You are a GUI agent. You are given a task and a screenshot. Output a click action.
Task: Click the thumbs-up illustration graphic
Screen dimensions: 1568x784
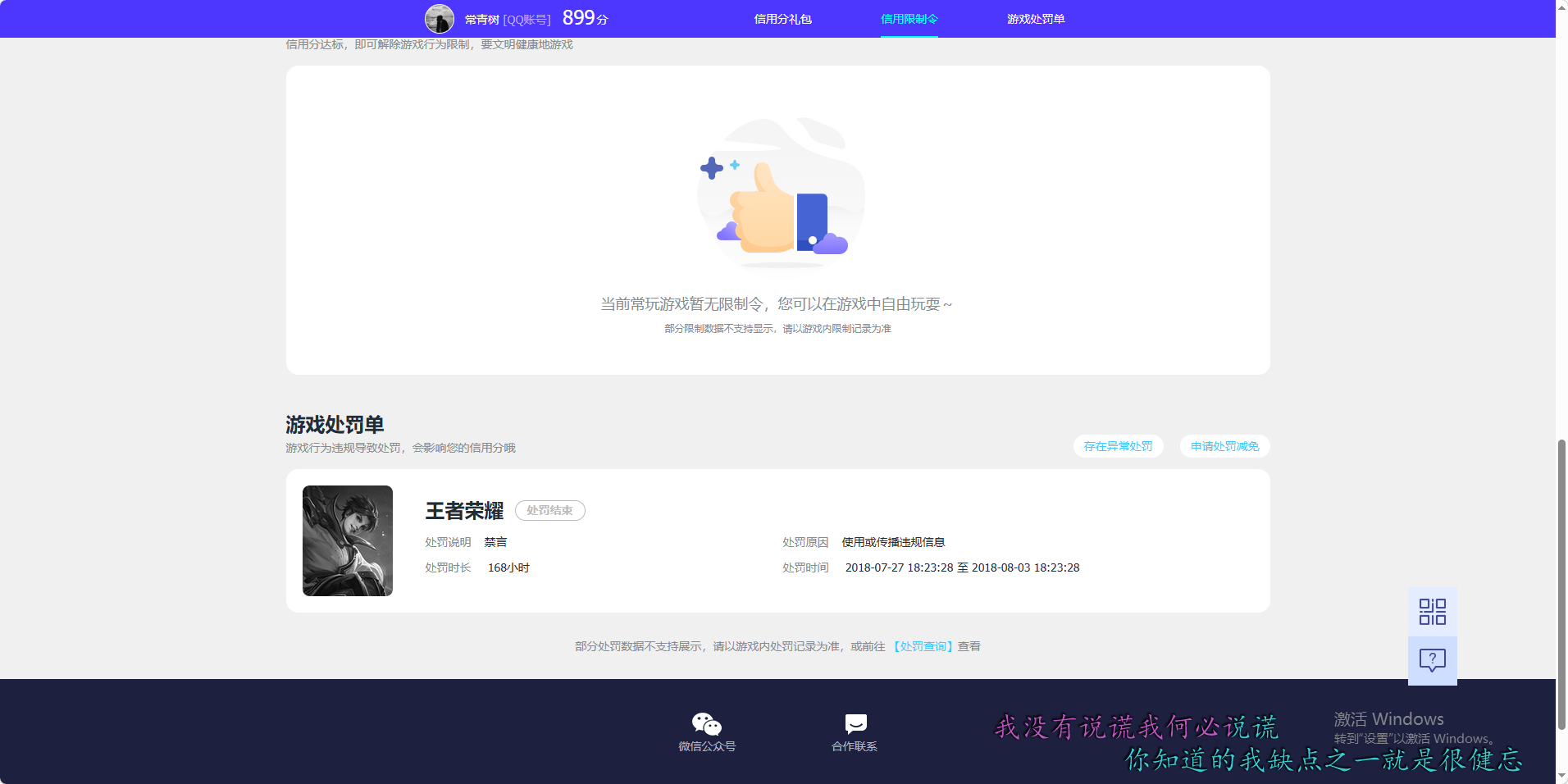tap(780, 195)
